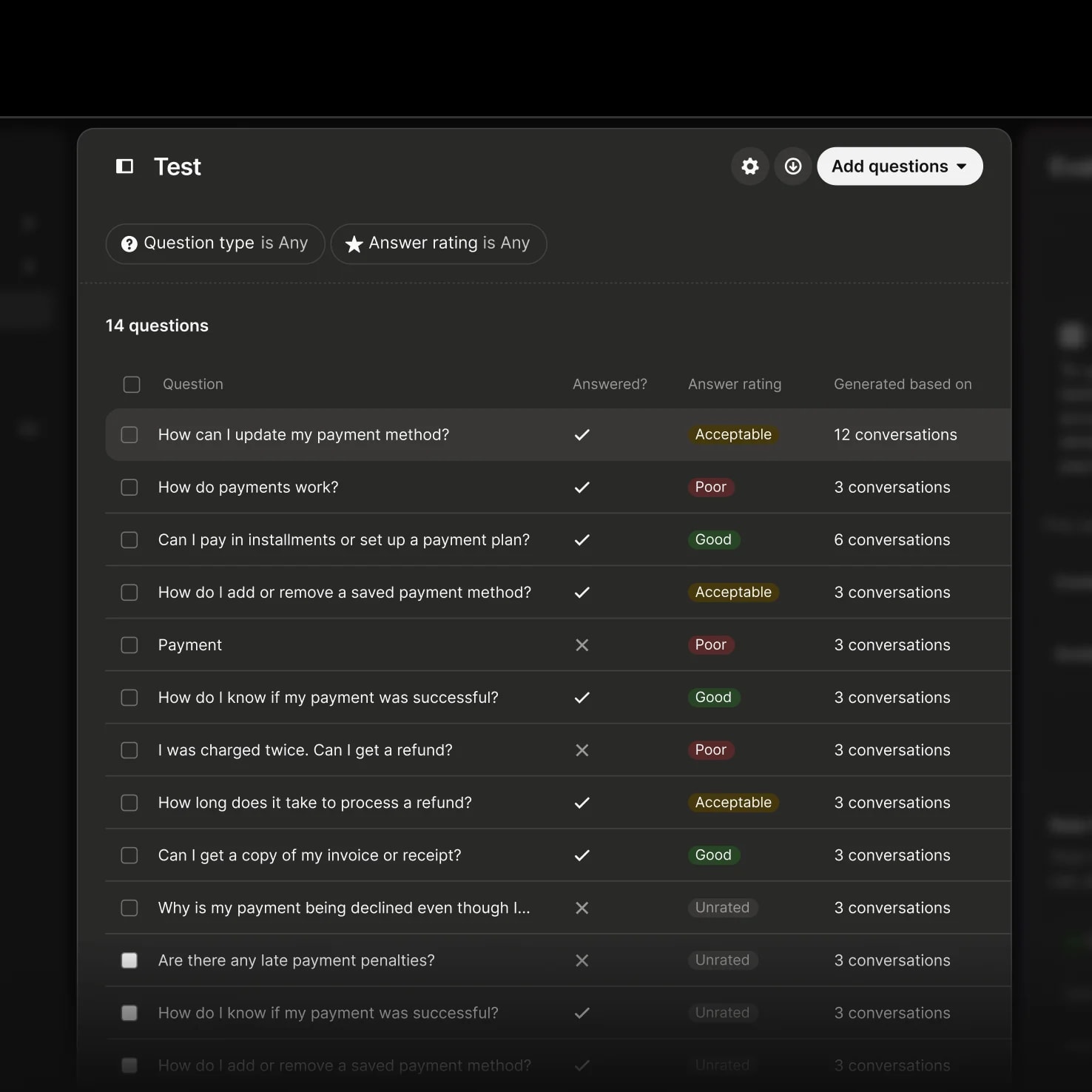Image resolution: width=1092 pixels, height=1092 pixels.
Task: Click the Generated based on column header
Action: click(903, 384)
